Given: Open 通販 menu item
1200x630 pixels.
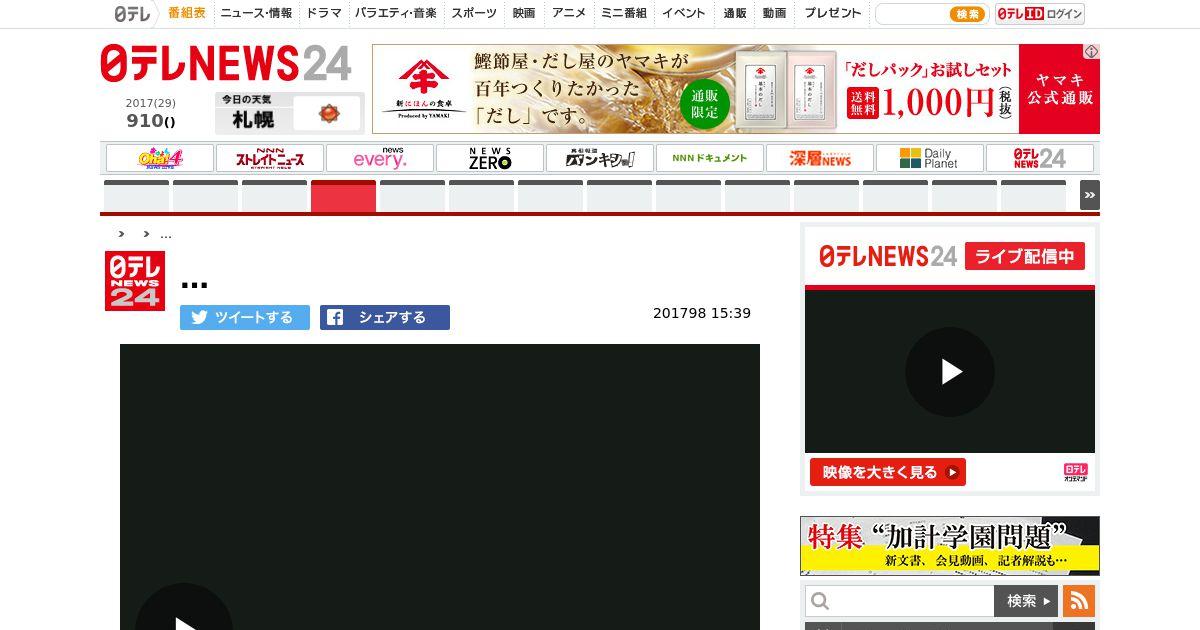Looking at the screenshot, I should point(735,13).
